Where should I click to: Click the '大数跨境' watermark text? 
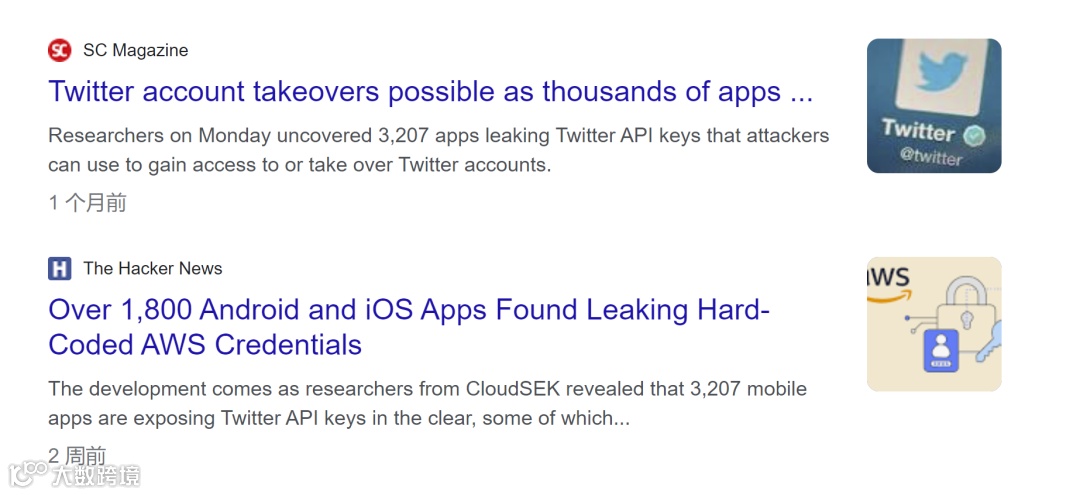tap(96, 475)
